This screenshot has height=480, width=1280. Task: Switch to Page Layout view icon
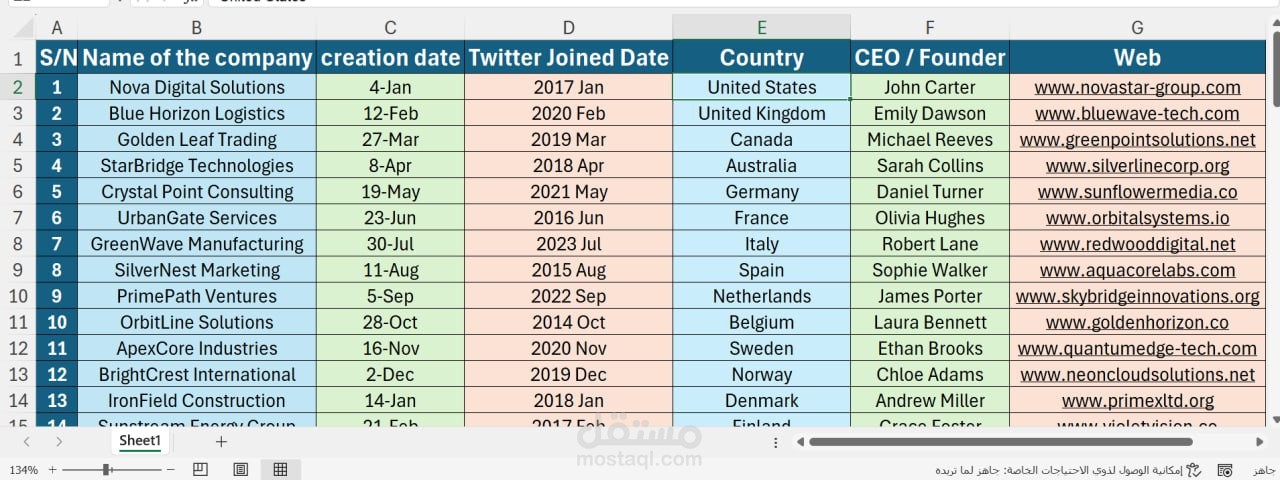click(x=240, y=469)
